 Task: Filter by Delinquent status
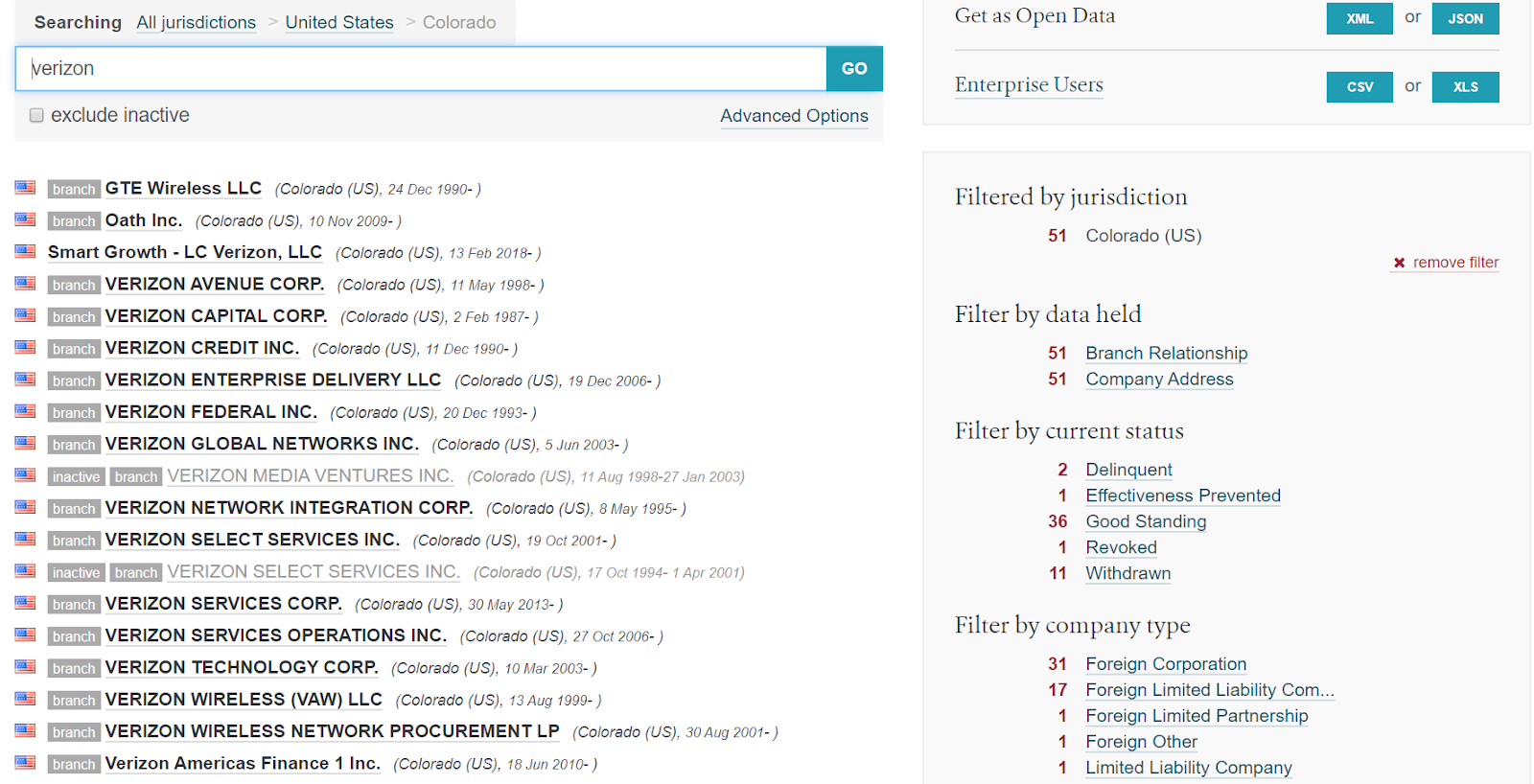pyautogui.click(x=1128, y=470)
